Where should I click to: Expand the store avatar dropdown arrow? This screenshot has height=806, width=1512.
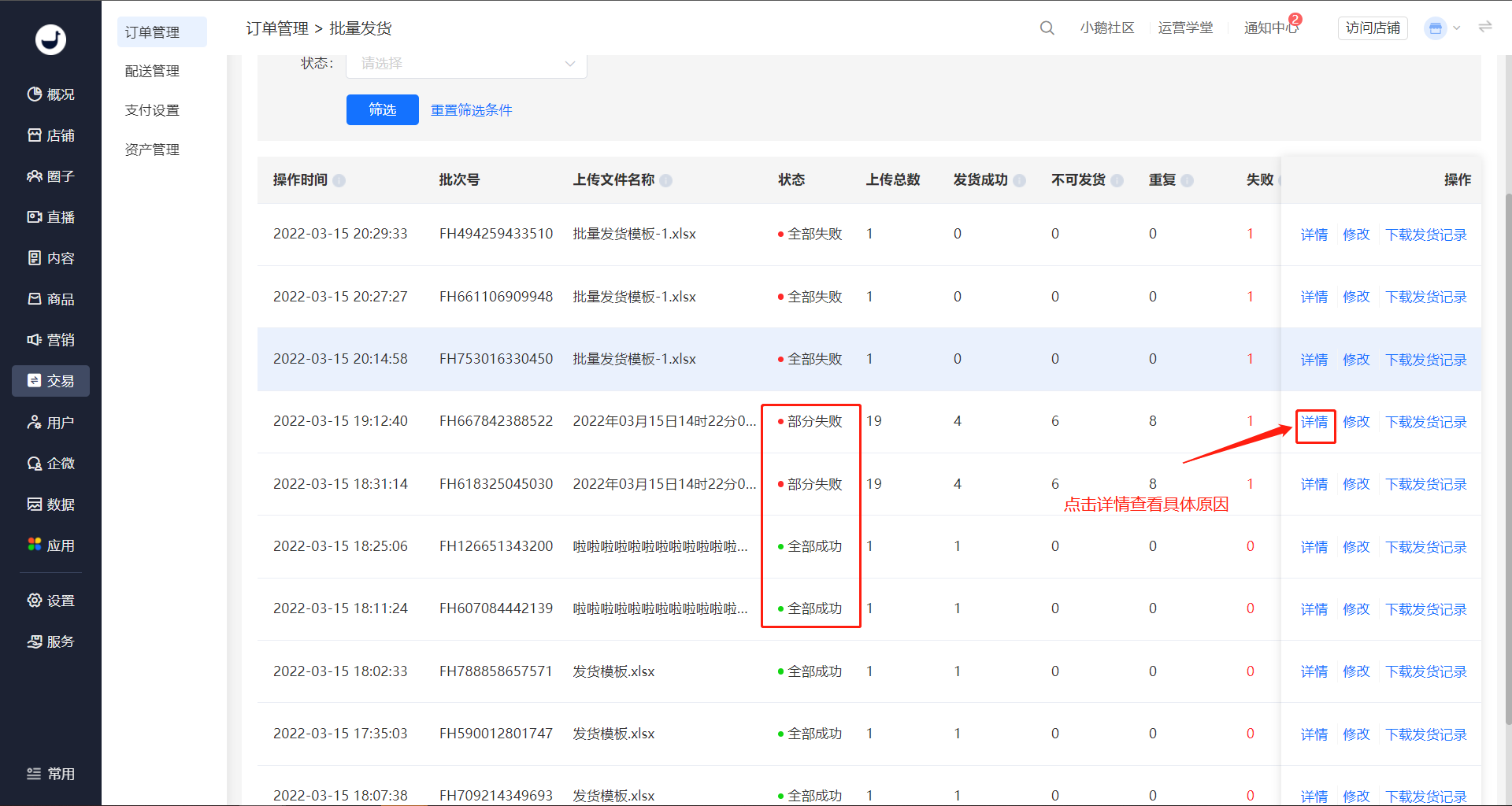[1457, 28]
